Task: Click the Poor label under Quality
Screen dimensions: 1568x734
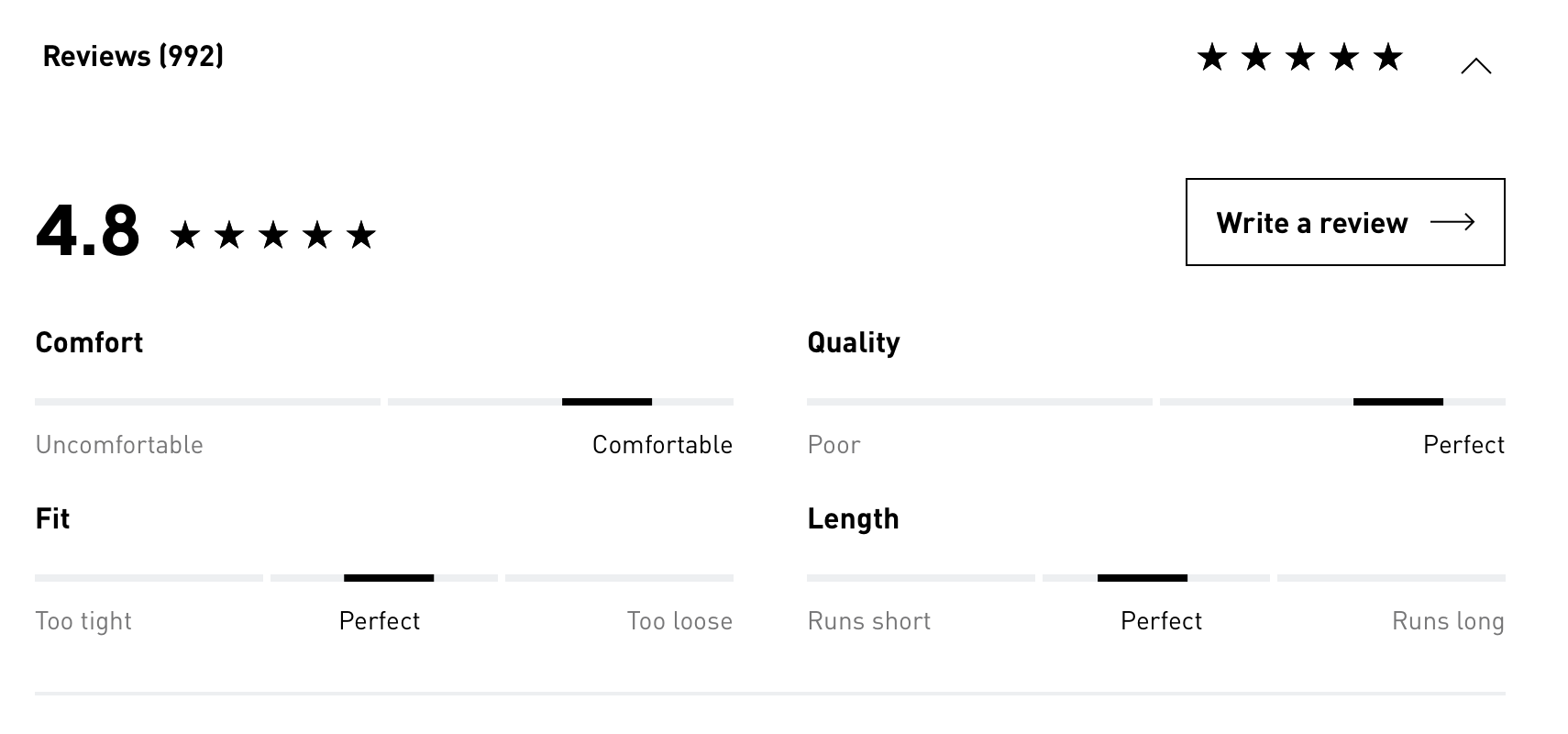Action: click(x=834, y=445)
